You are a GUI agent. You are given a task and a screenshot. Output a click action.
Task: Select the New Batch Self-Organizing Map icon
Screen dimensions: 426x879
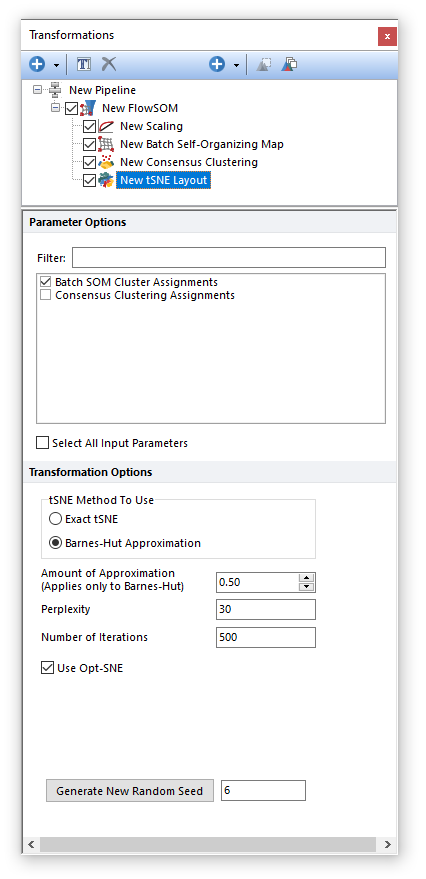click(x=106, y=144)
